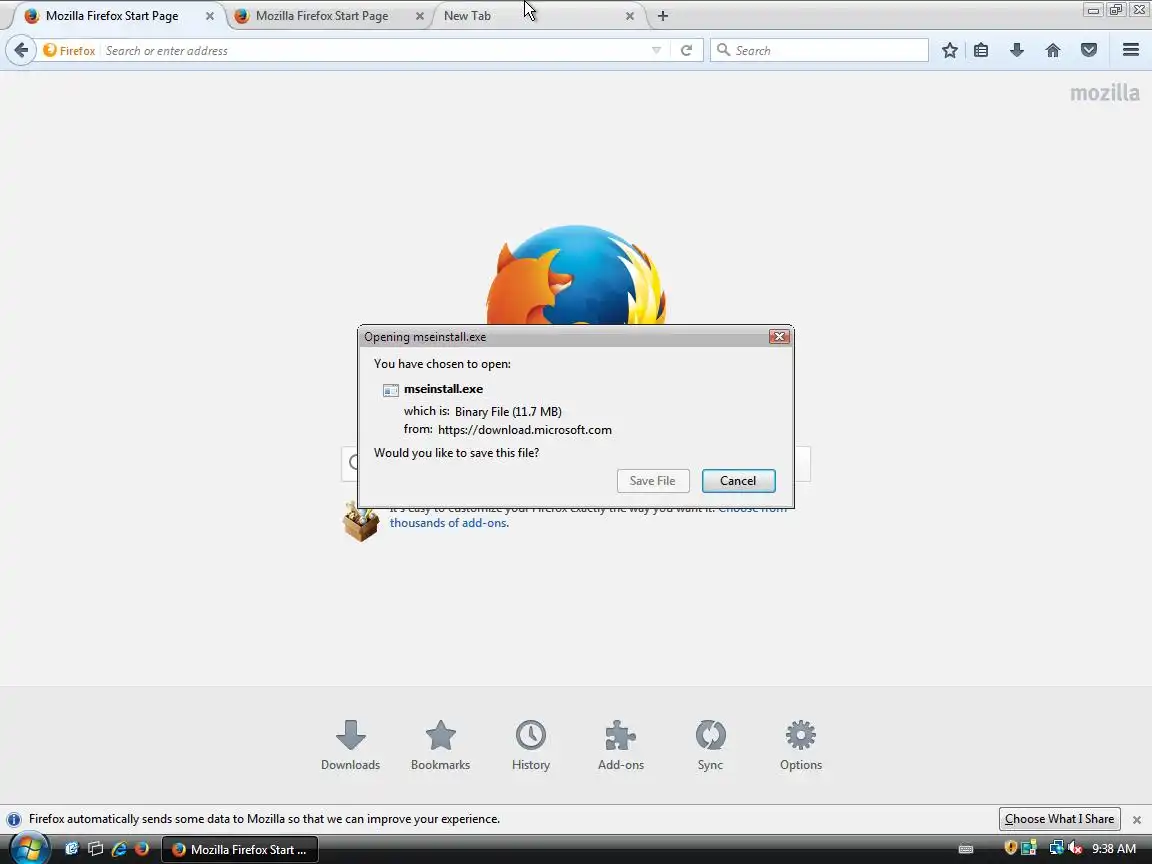Open Downloads from the start page
The image size is (1152, 864).
click(350, 745)
